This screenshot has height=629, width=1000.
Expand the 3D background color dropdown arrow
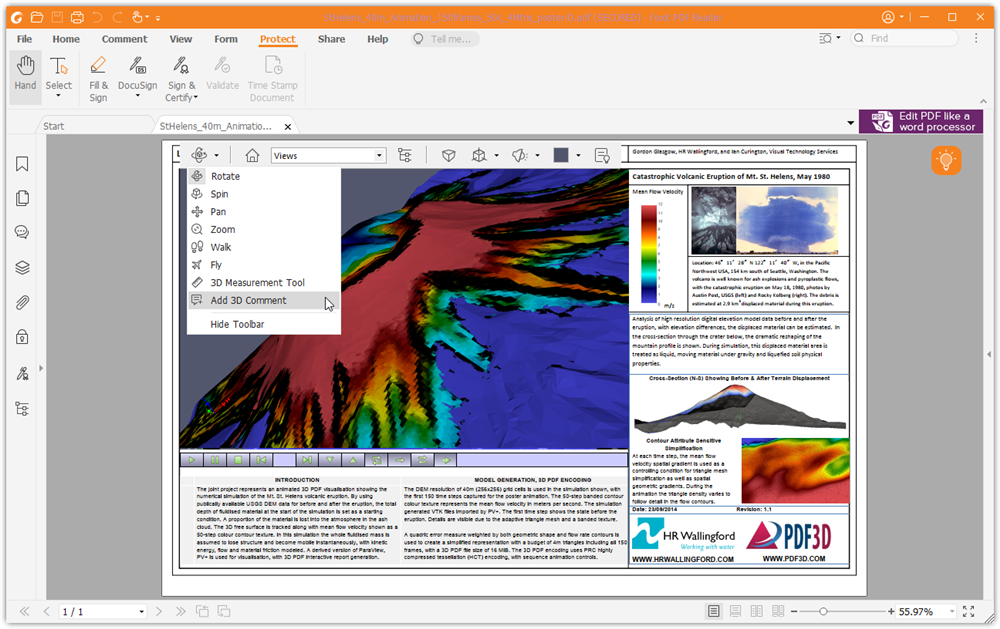point(579,156)
